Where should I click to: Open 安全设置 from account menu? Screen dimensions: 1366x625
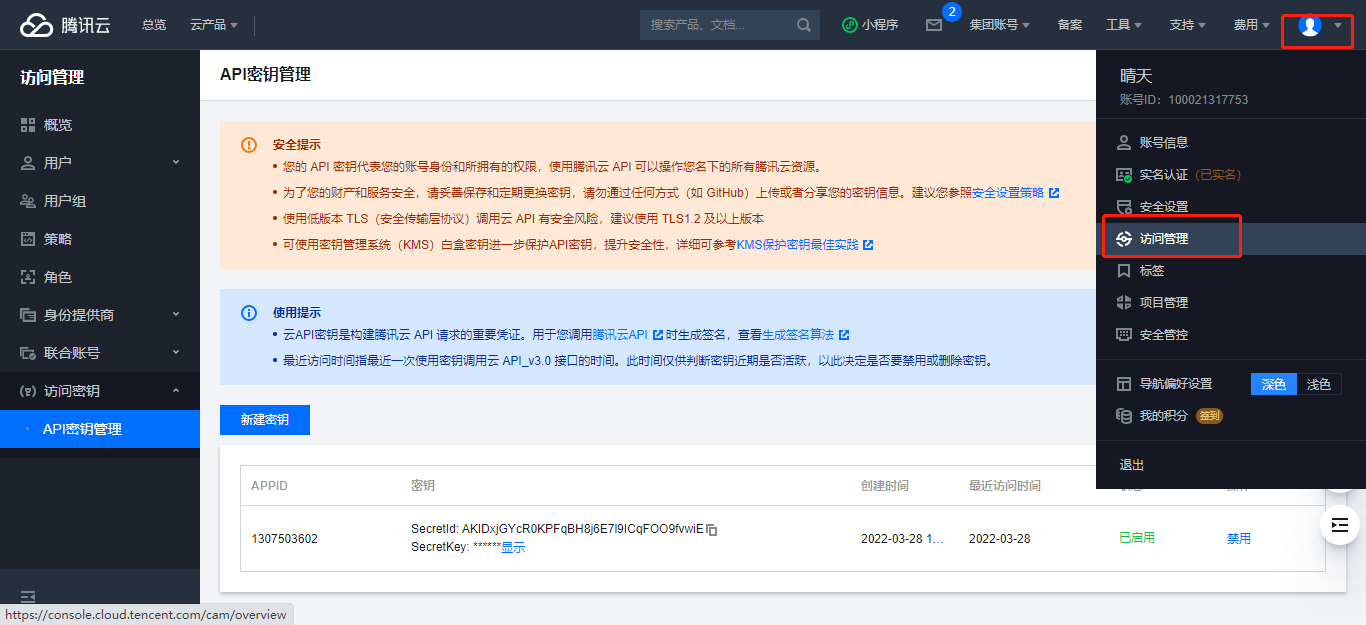tap(1164, 207)
